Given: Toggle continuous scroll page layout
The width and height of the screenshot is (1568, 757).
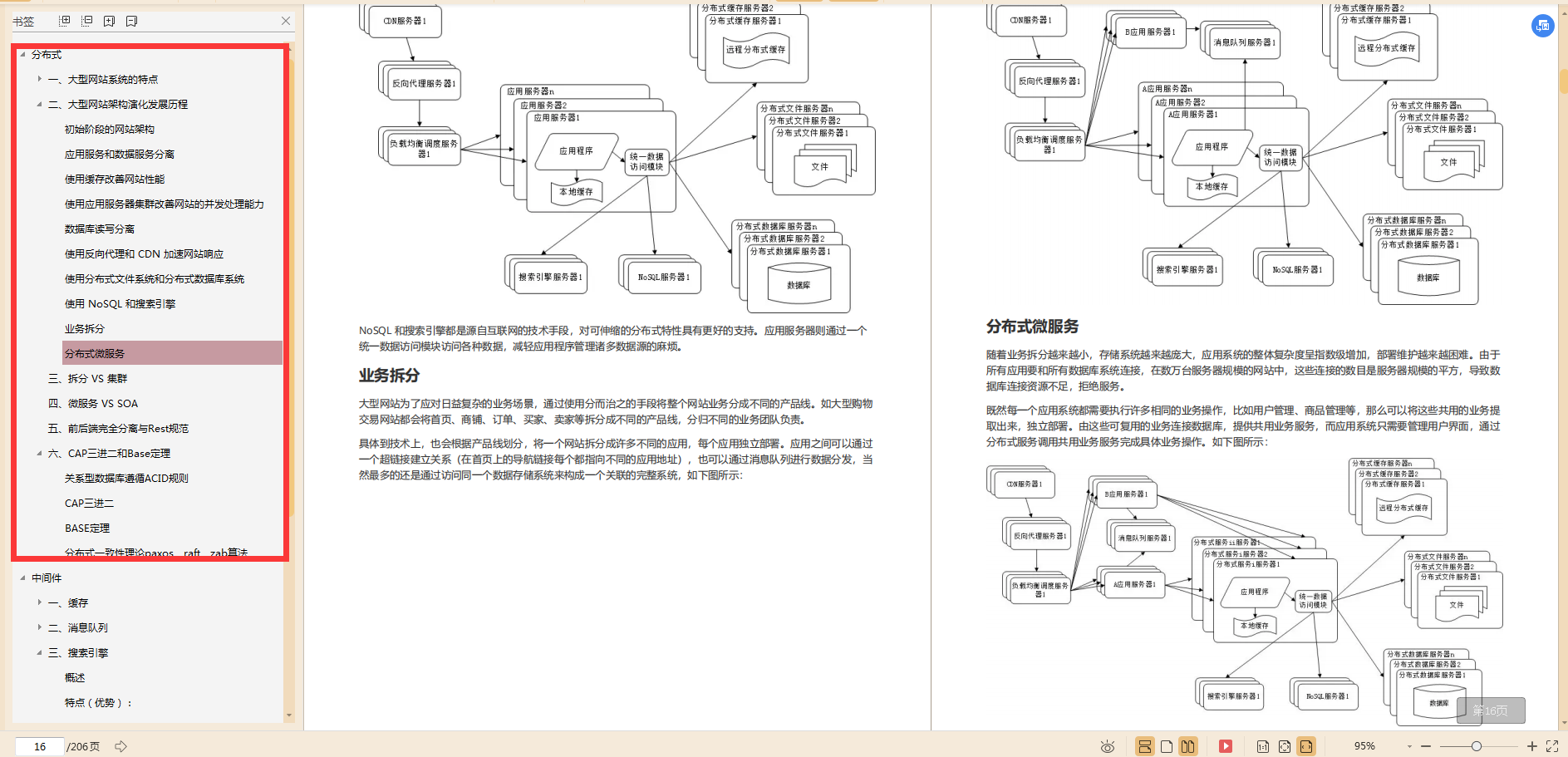Looking at the screenshot, I should pos(1145,745).
